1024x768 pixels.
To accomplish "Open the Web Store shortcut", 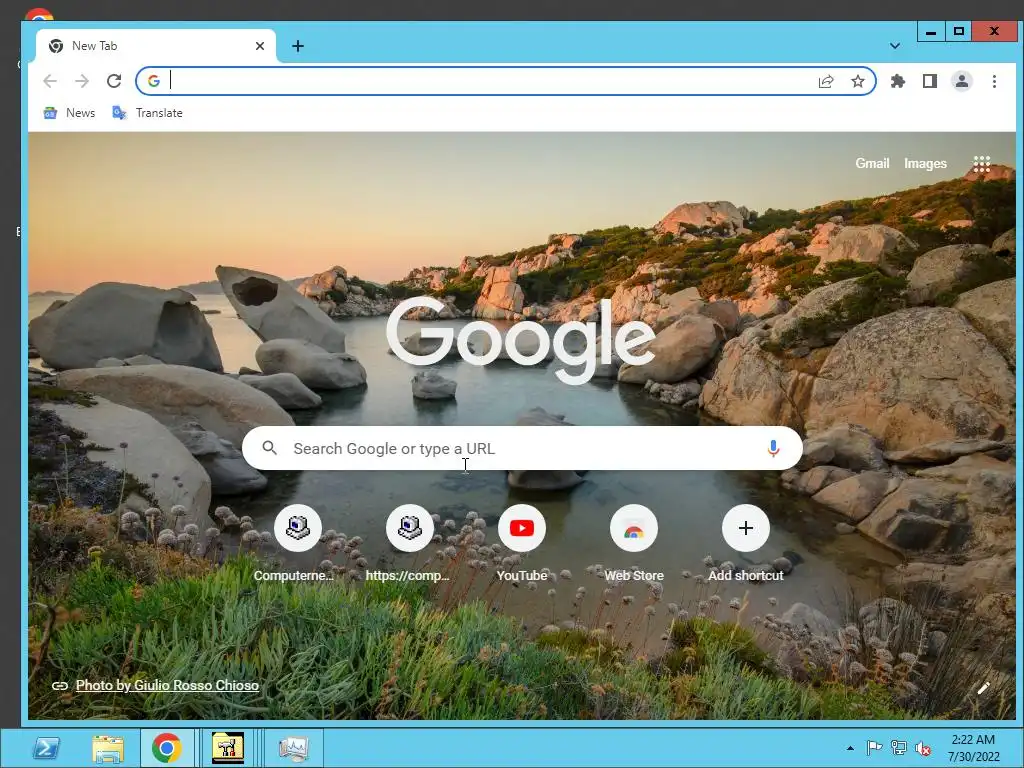I will coord(633,543).
